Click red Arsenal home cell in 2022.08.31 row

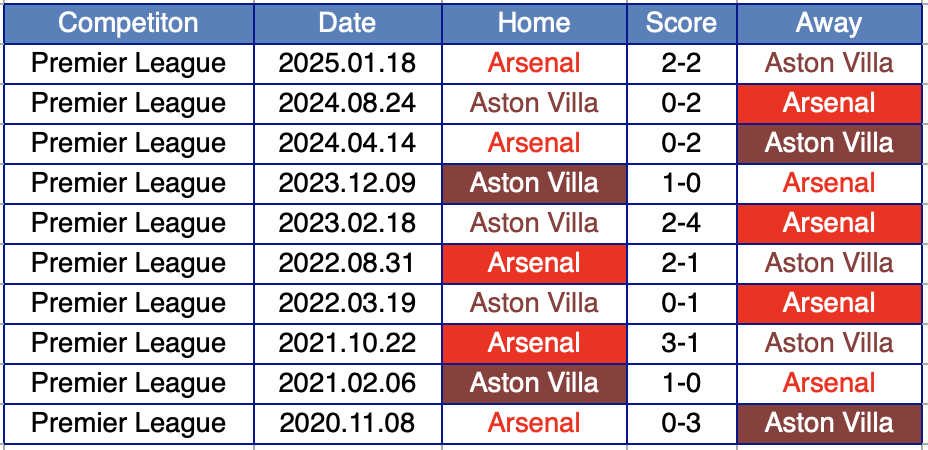[534, 263]
